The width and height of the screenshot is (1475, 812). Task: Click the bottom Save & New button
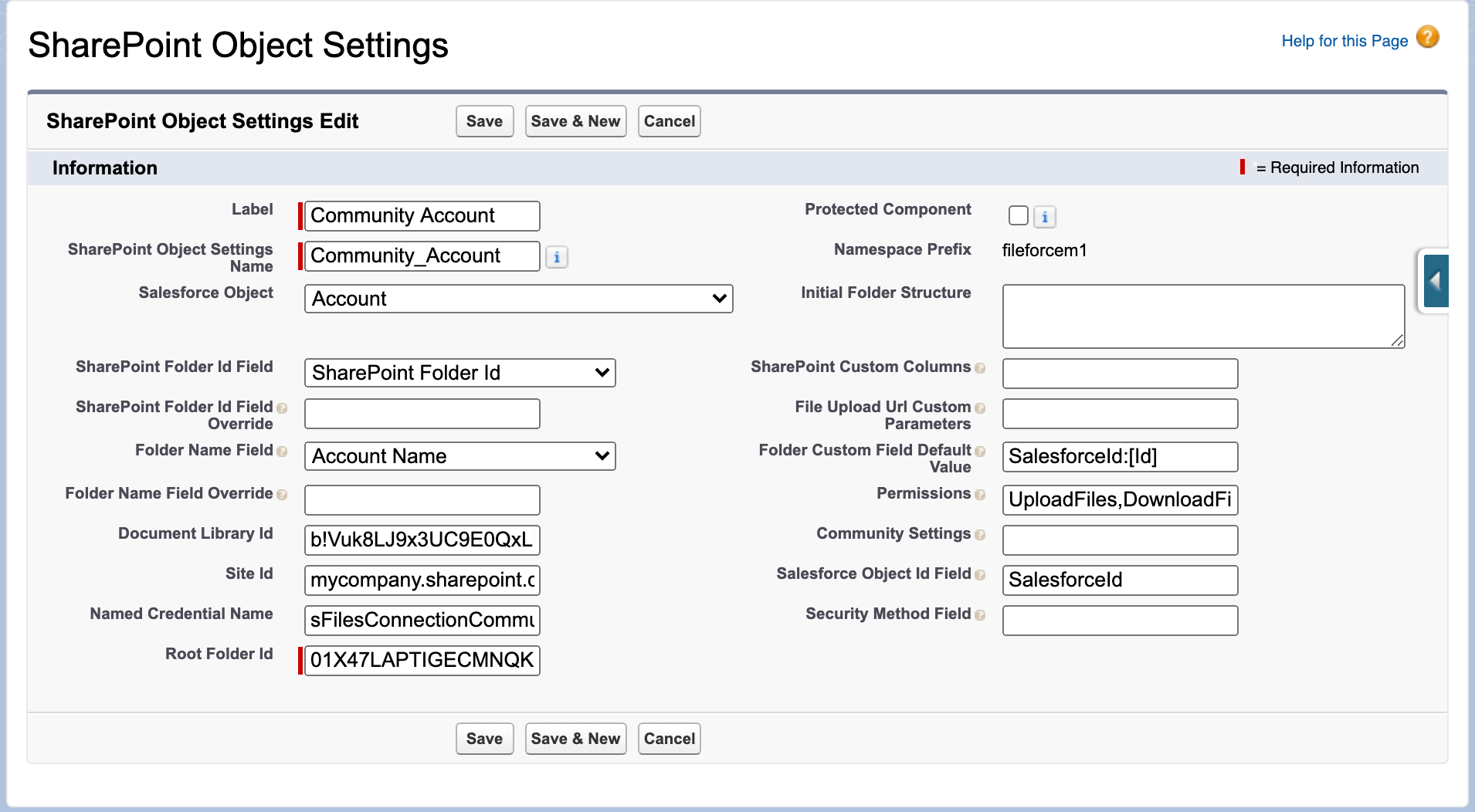[x=575, y=739]
